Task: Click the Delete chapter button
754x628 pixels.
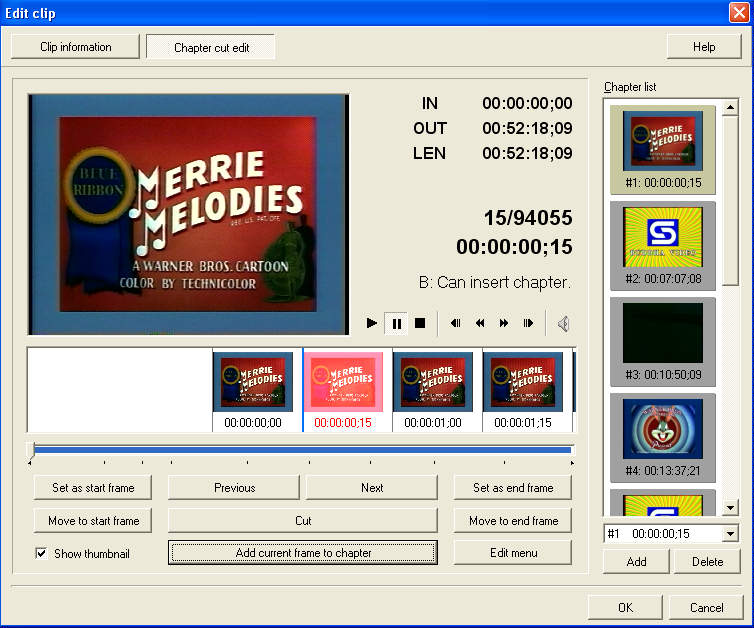Action: point(707,562)
